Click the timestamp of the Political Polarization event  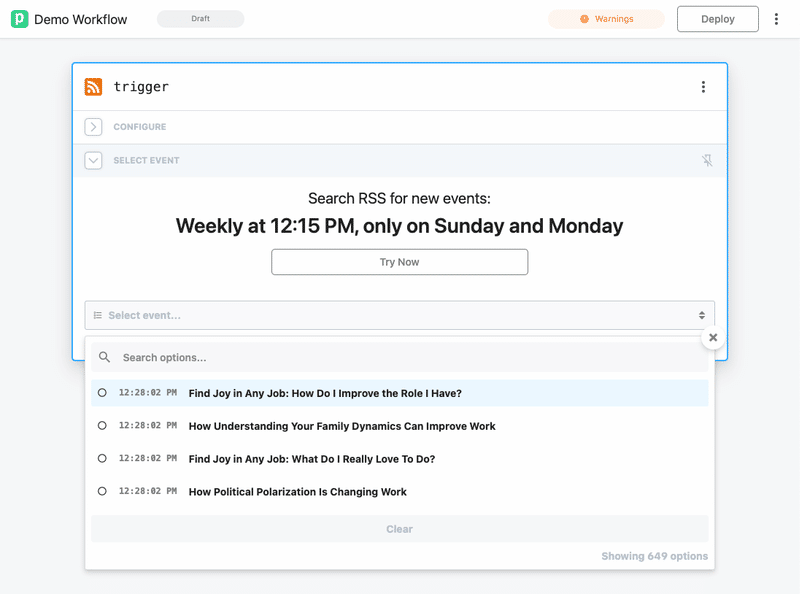point(148,491)
